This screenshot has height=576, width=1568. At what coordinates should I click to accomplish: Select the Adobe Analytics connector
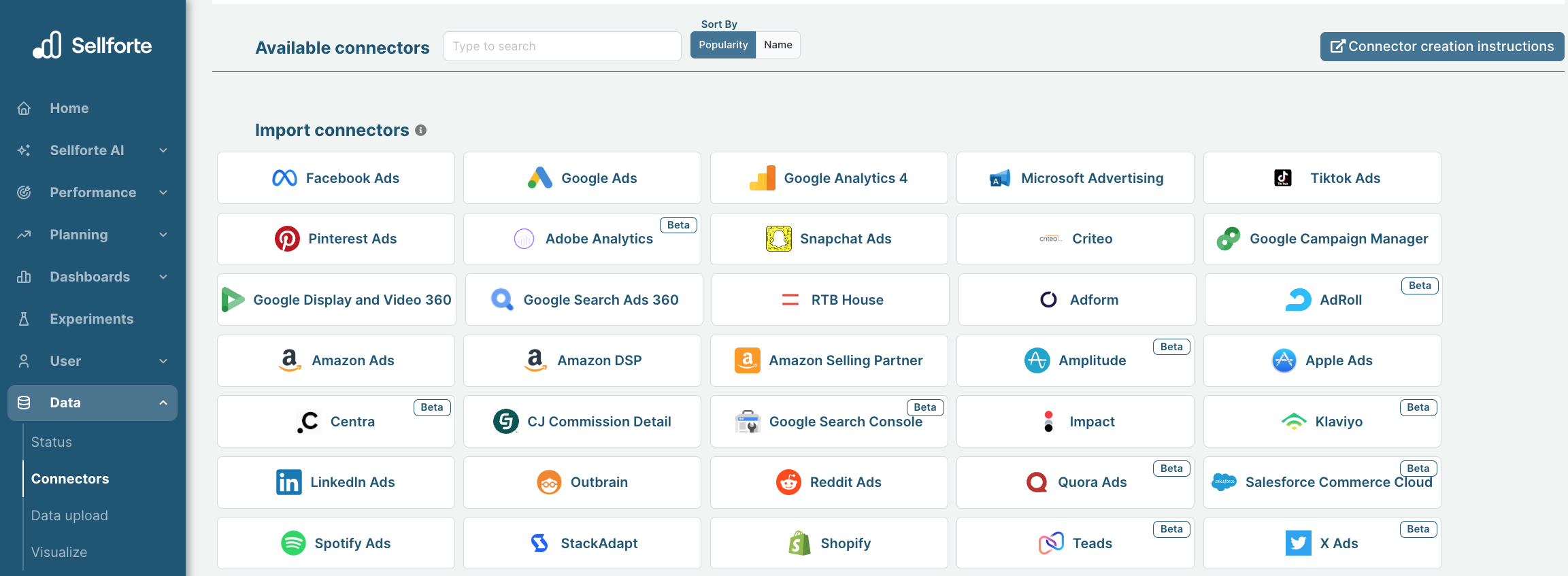click(x=582, y=239)
